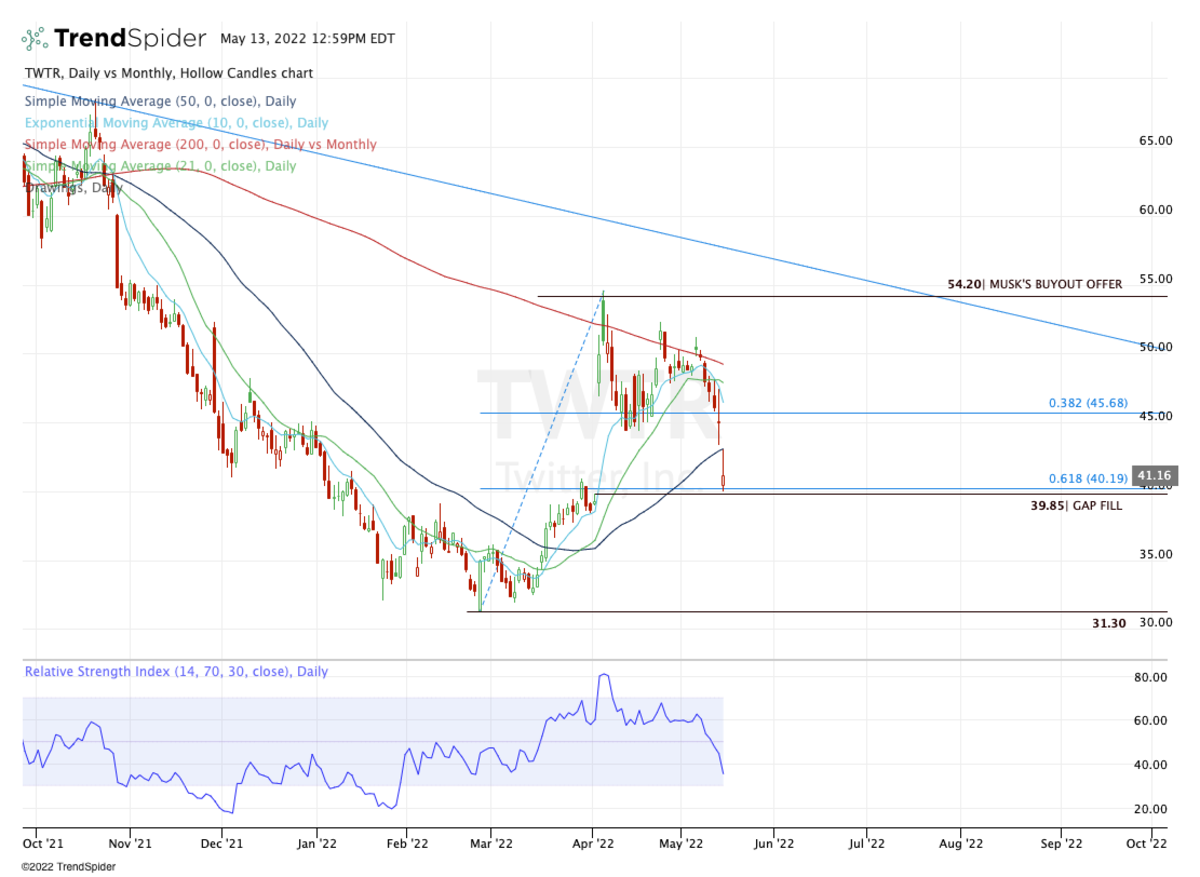Click the 0.618 Fibonacci retracement label
The width and height of the screenshot is (1200, 877).
point(1086,478)
